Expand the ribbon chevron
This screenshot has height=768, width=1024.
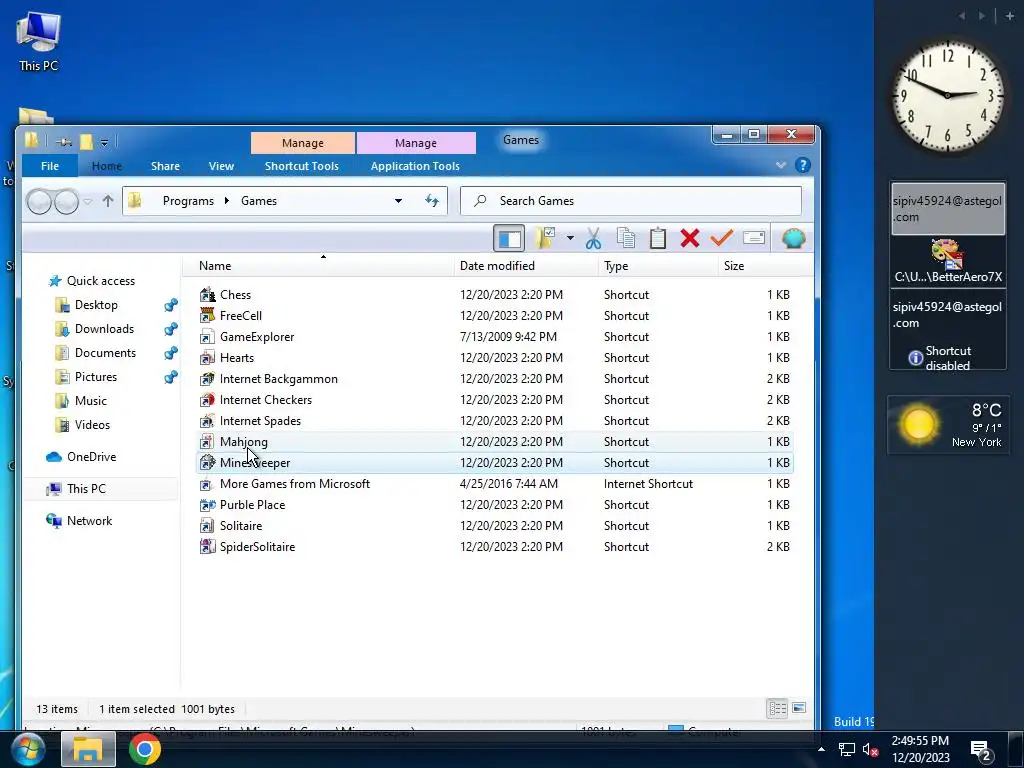pos(780,165)
